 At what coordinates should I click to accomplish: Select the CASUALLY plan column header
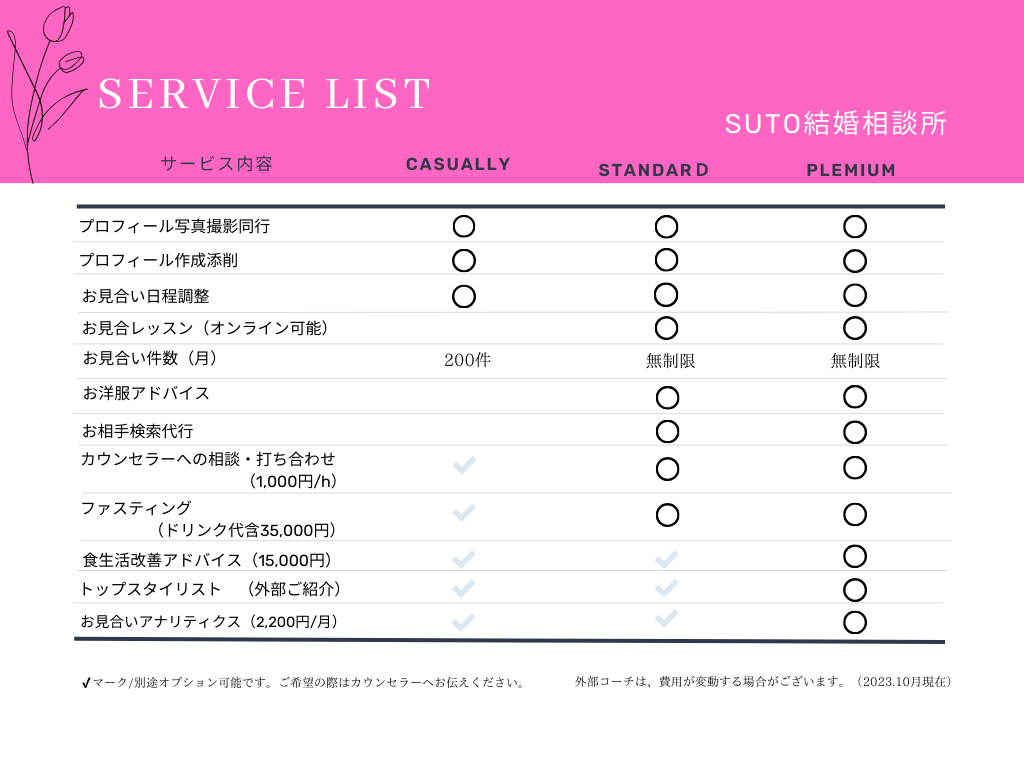tap(458, 165)
